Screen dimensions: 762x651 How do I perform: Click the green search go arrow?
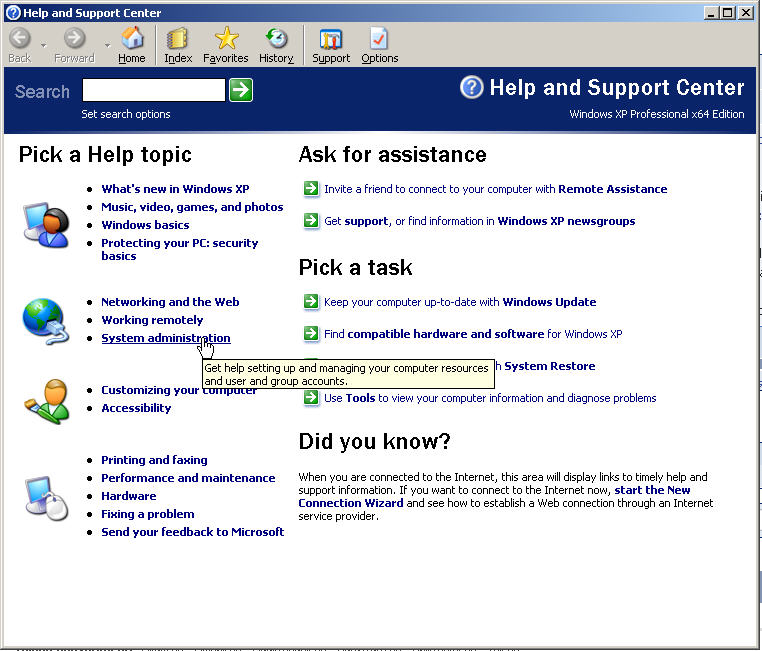tap(241, 90)
